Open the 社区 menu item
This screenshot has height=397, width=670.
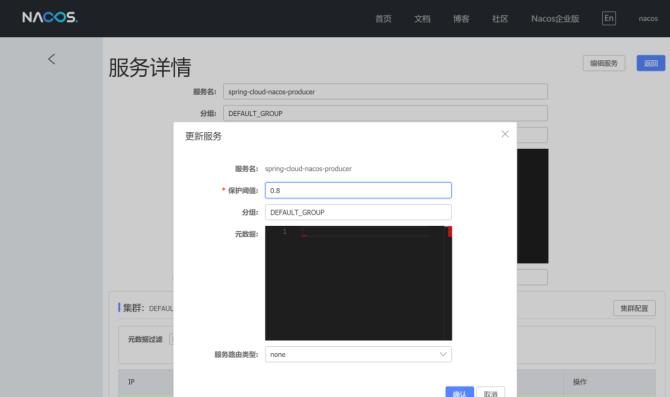coord(500,19)
